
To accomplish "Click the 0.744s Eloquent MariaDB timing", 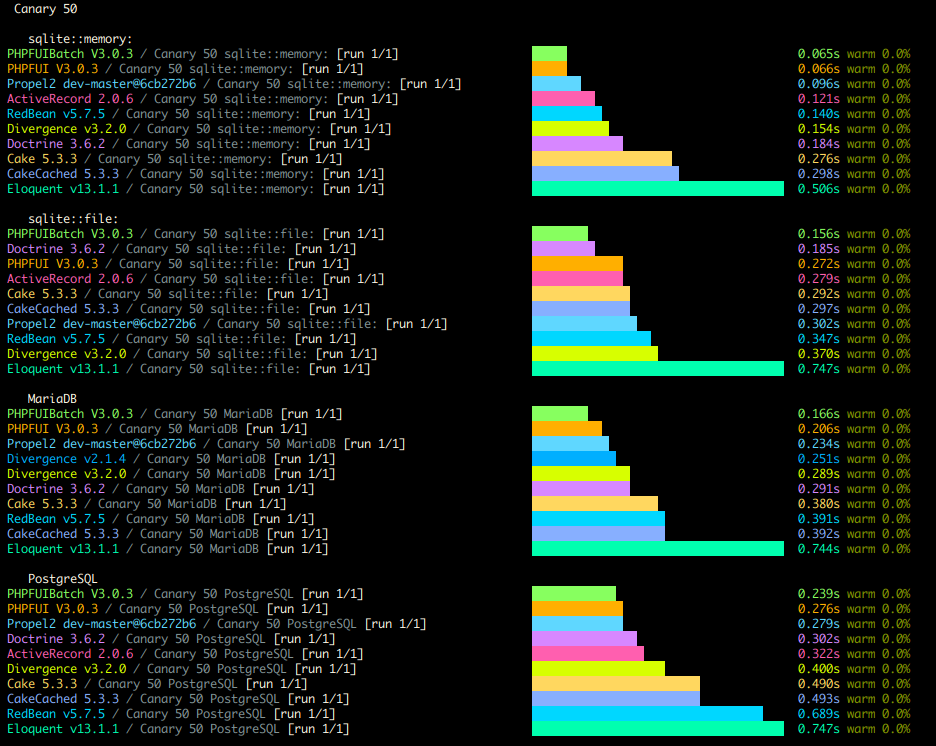I will tap(819, 549).
